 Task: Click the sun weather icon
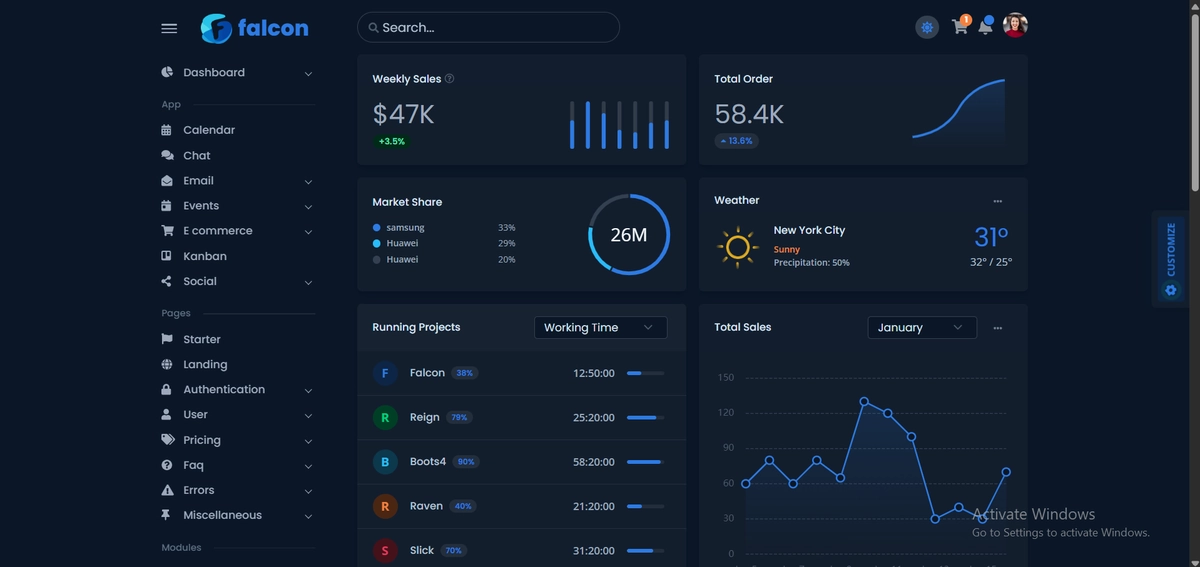(738, 246)
